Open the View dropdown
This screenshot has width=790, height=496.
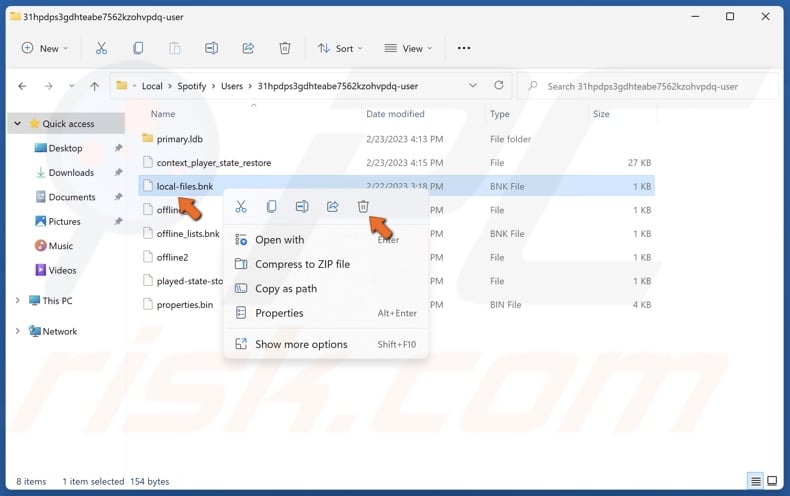pos(408,48)
